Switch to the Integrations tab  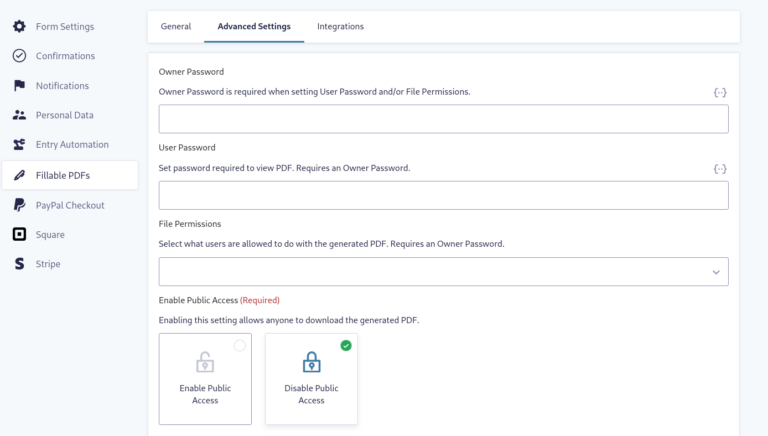click(340, 26)
